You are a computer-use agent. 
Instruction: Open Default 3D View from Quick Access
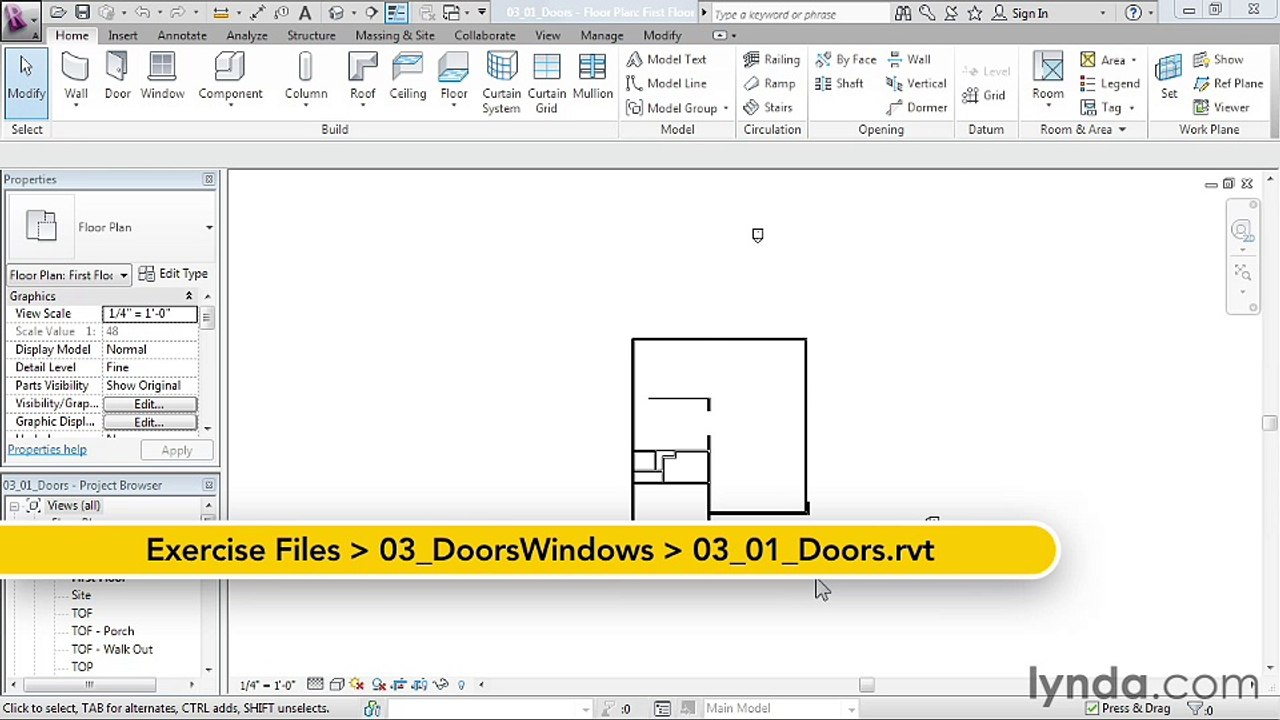(336, 13)
